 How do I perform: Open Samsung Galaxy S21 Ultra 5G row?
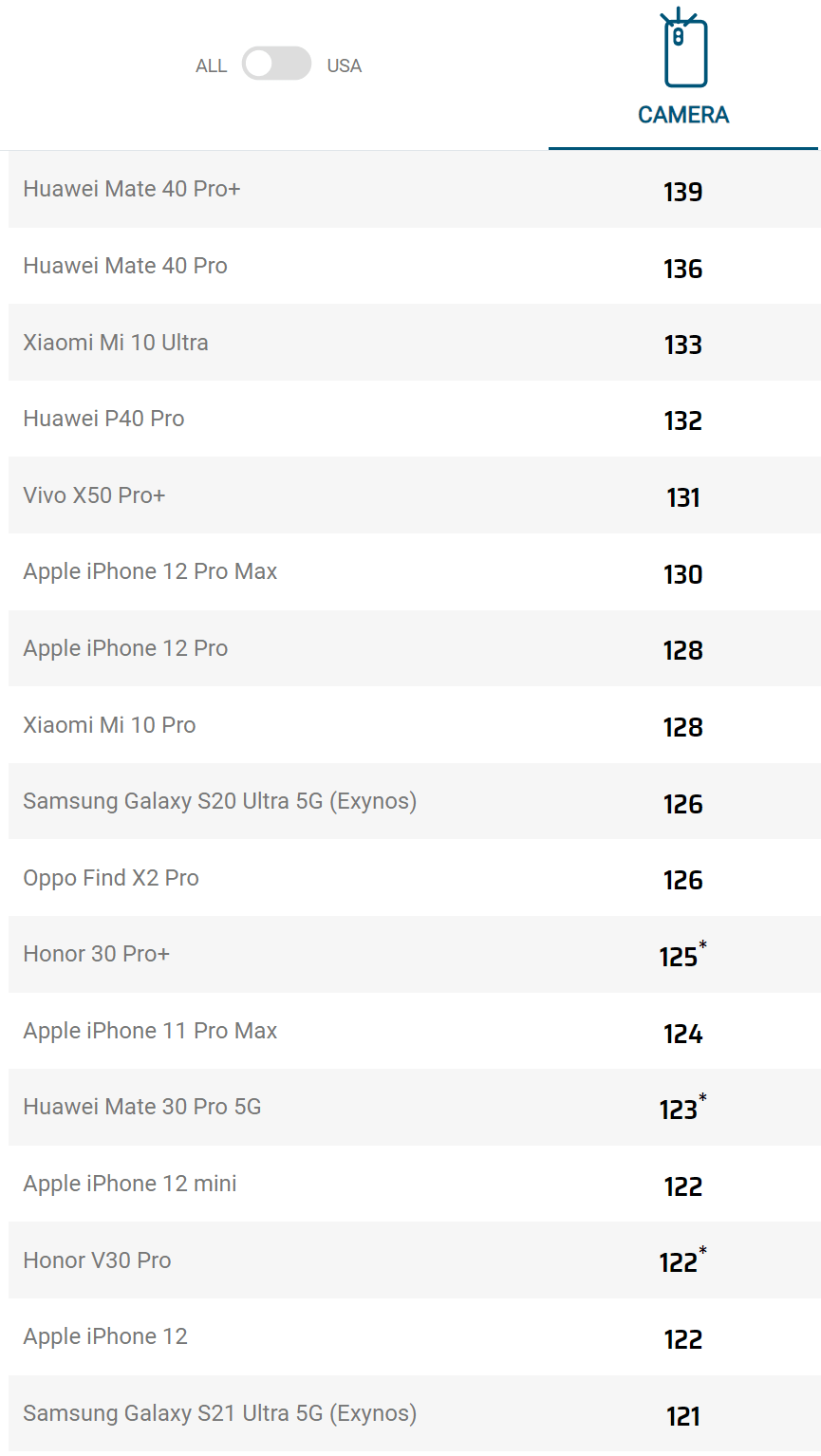click(x=219, y=1413)
